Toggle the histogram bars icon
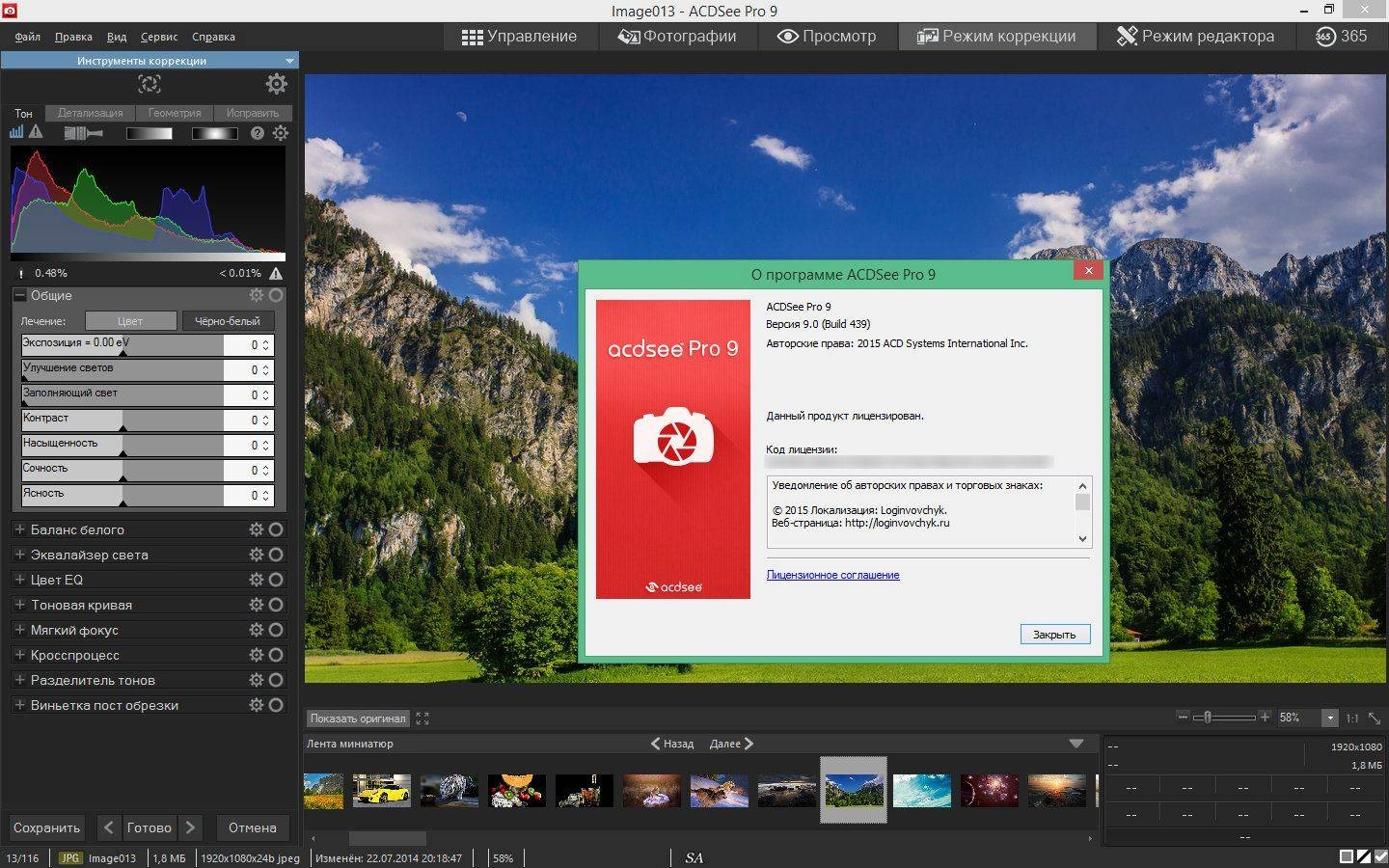The width and height of the screenshot is (1389, 868). point(16,132)
